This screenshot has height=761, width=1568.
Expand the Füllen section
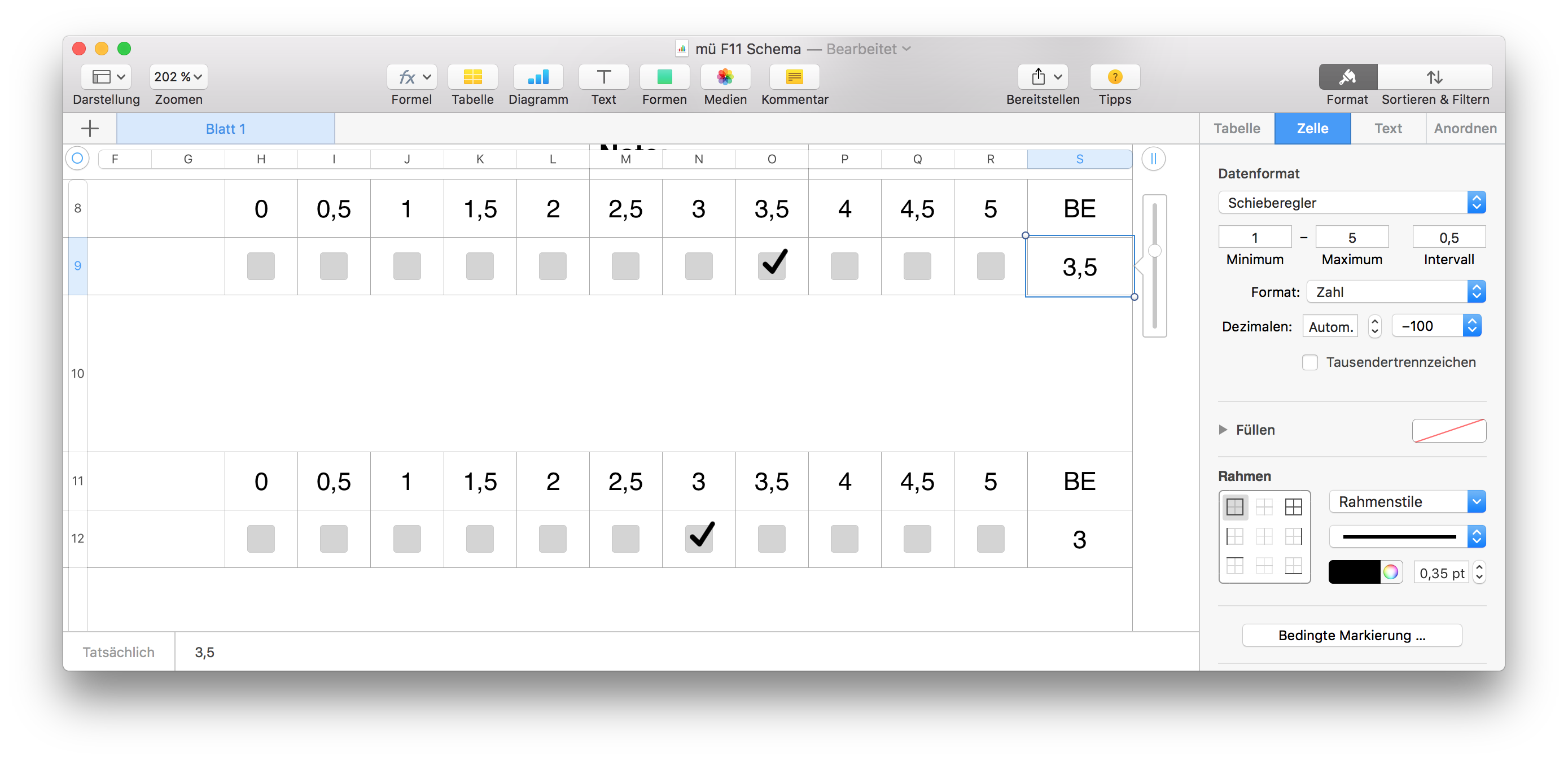click(x=1223, y=430)
